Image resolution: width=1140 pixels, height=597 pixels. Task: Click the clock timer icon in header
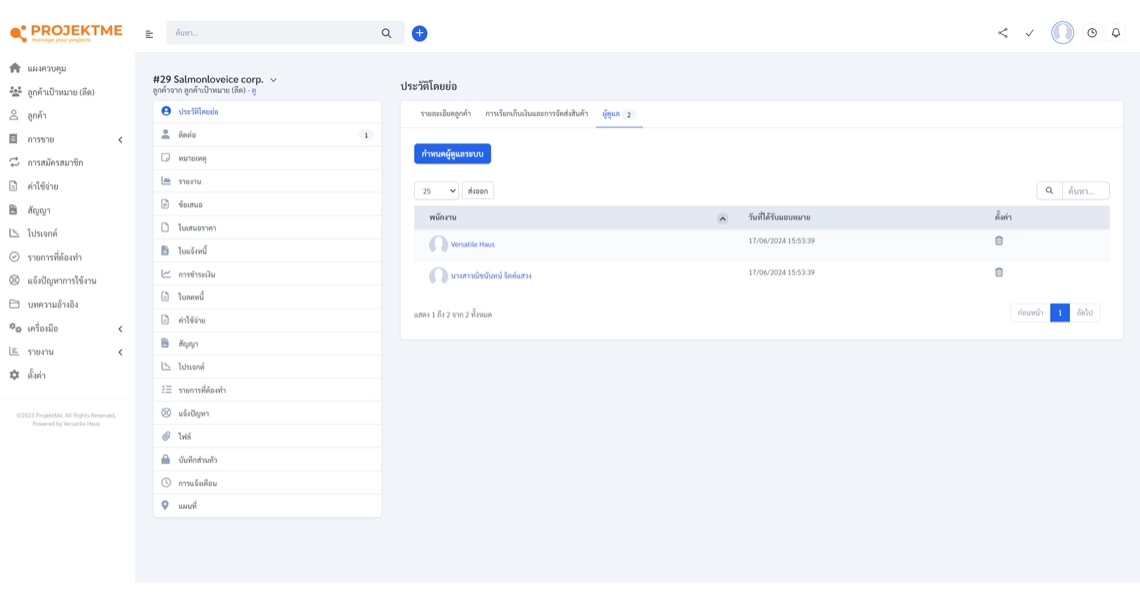click(x=1092, y=33)
